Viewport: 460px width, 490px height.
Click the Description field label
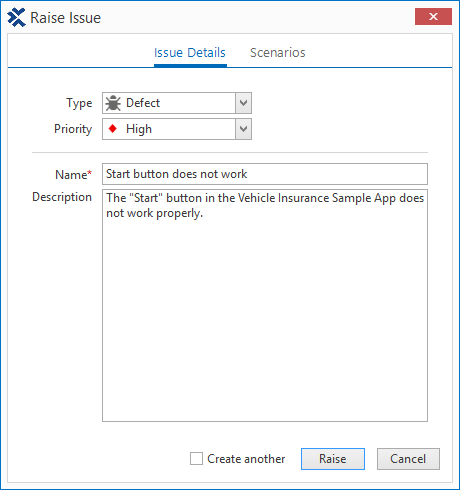(x=62, y=197)
